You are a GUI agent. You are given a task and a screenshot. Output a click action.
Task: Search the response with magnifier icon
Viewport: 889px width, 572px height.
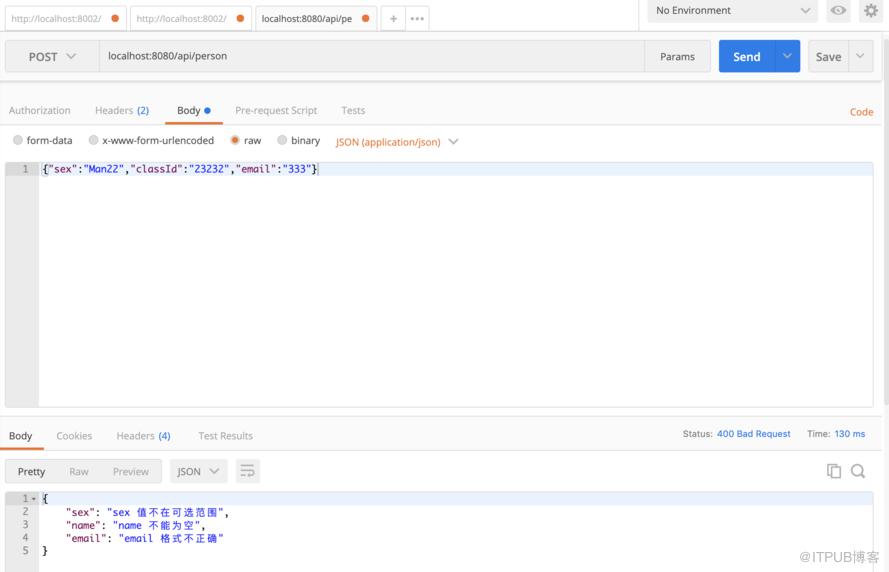[858, 471]
